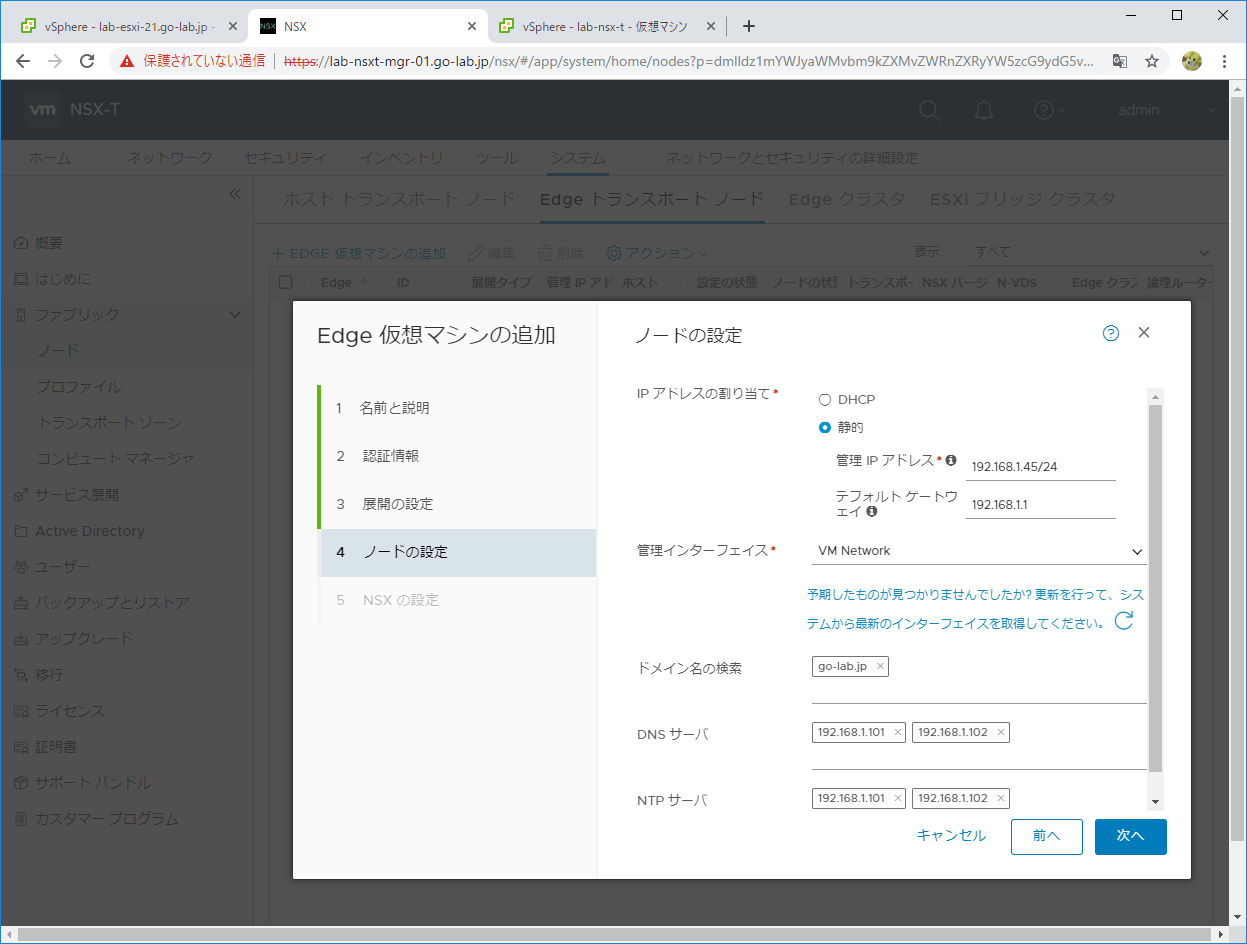Open バックアップとリストア in the sidebar

point(112,603)
